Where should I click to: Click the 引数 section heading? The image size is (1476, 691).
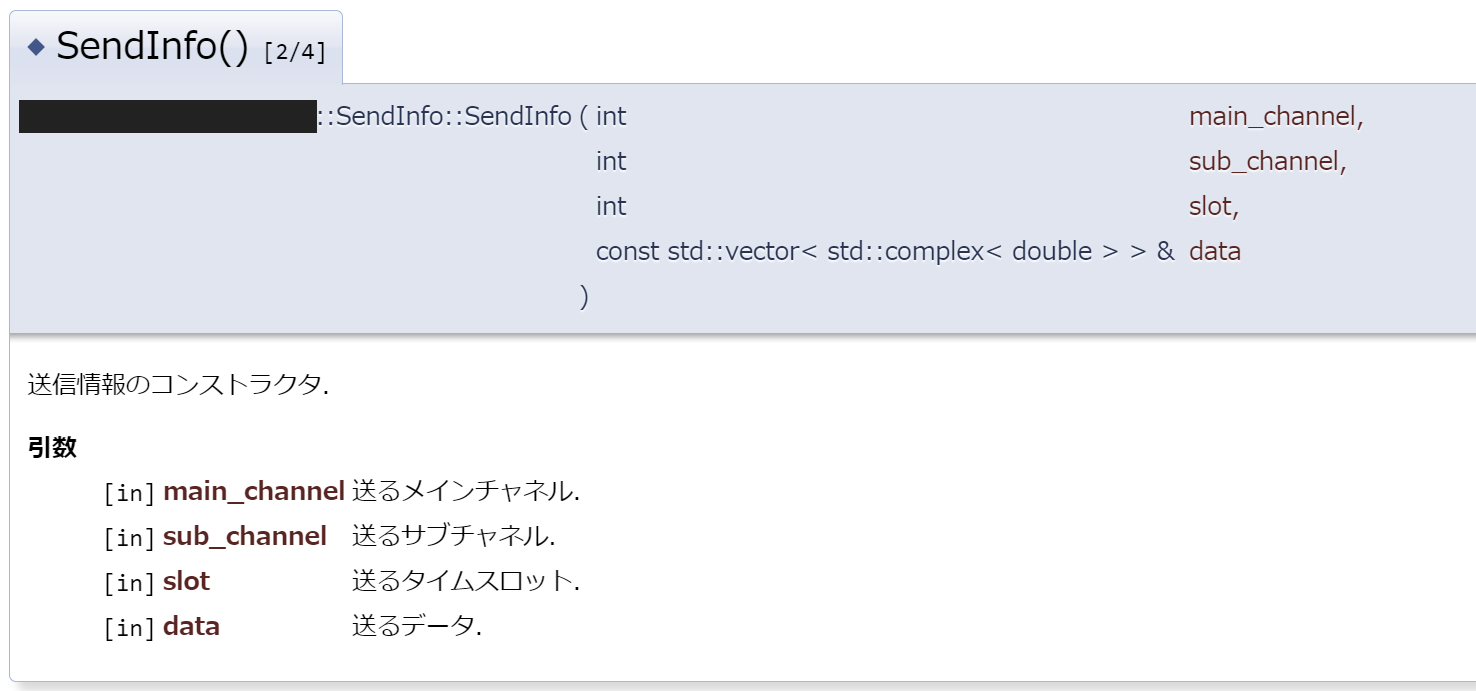coord(52,447)
